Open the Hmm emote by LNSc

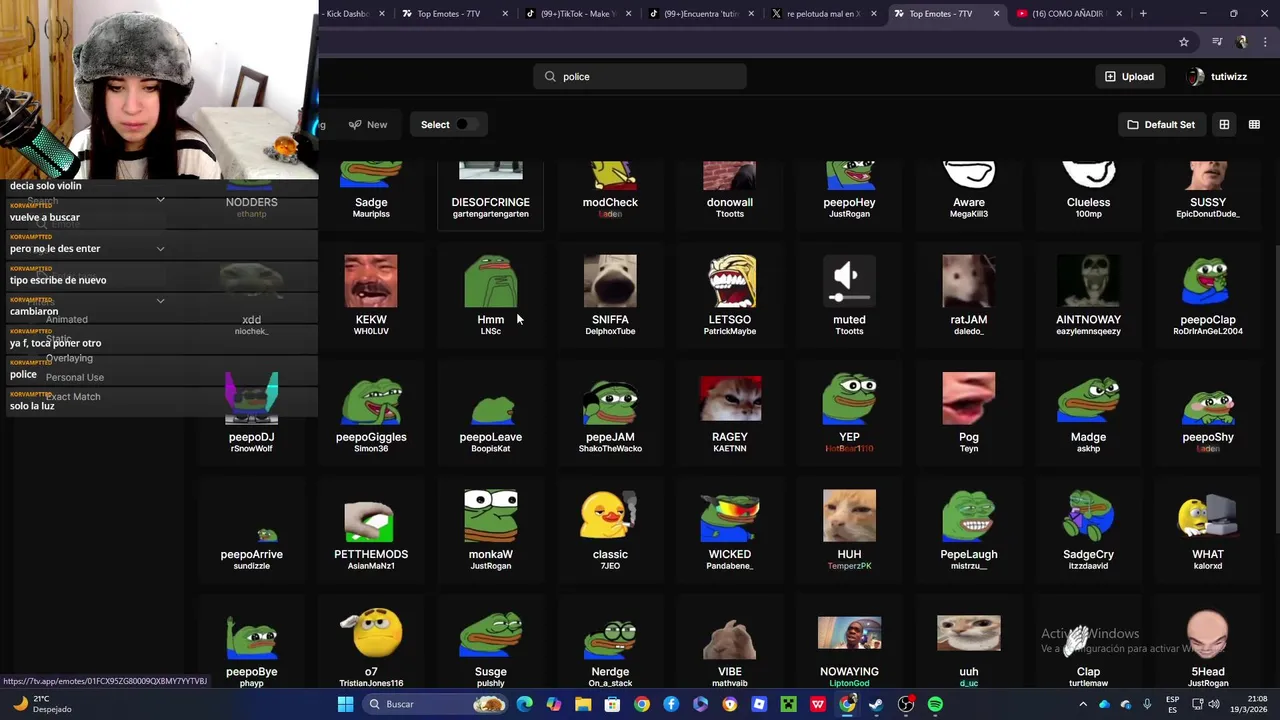click(490, 294)
